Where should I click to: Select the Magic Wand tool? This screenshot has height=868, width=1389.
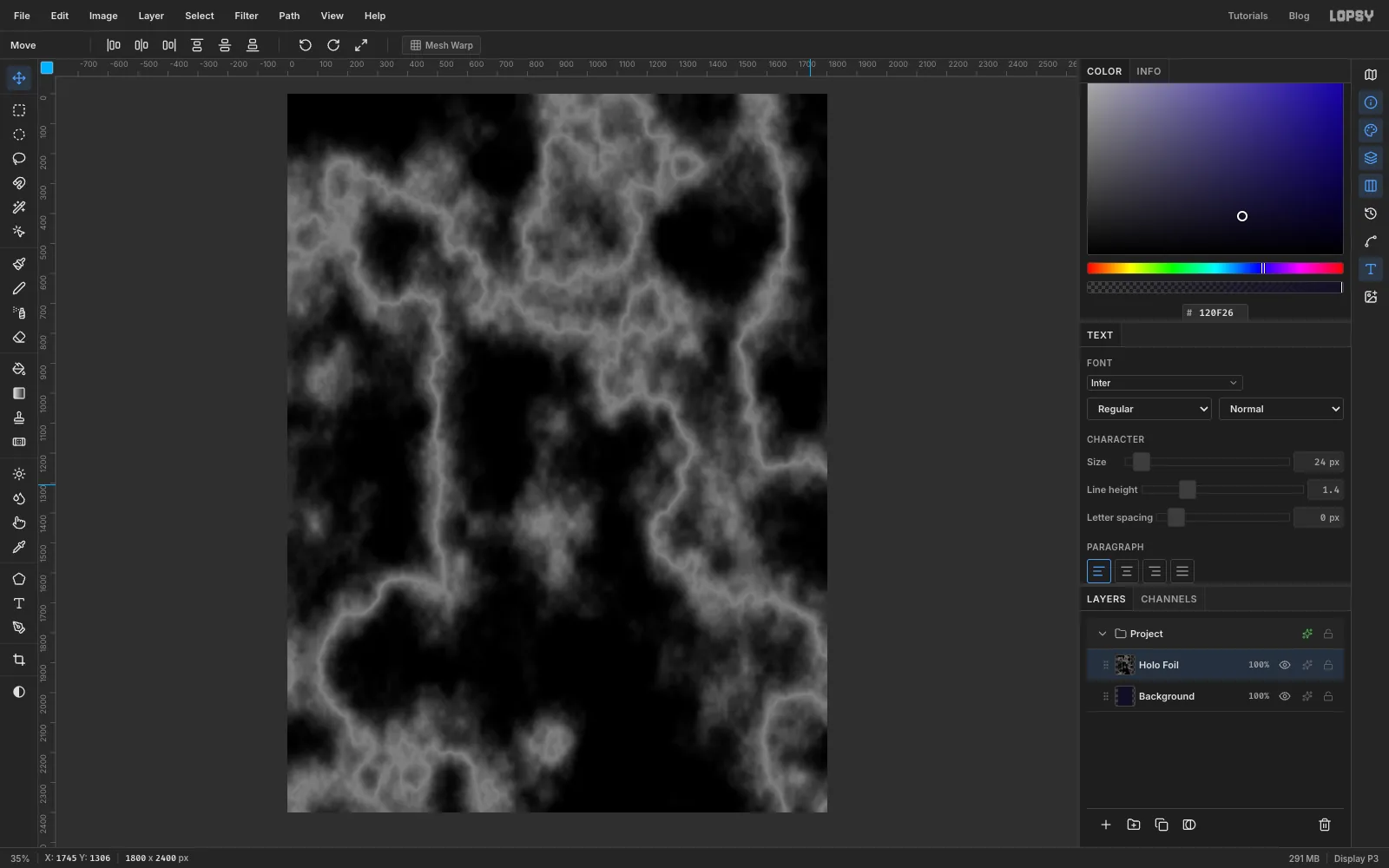19,207
